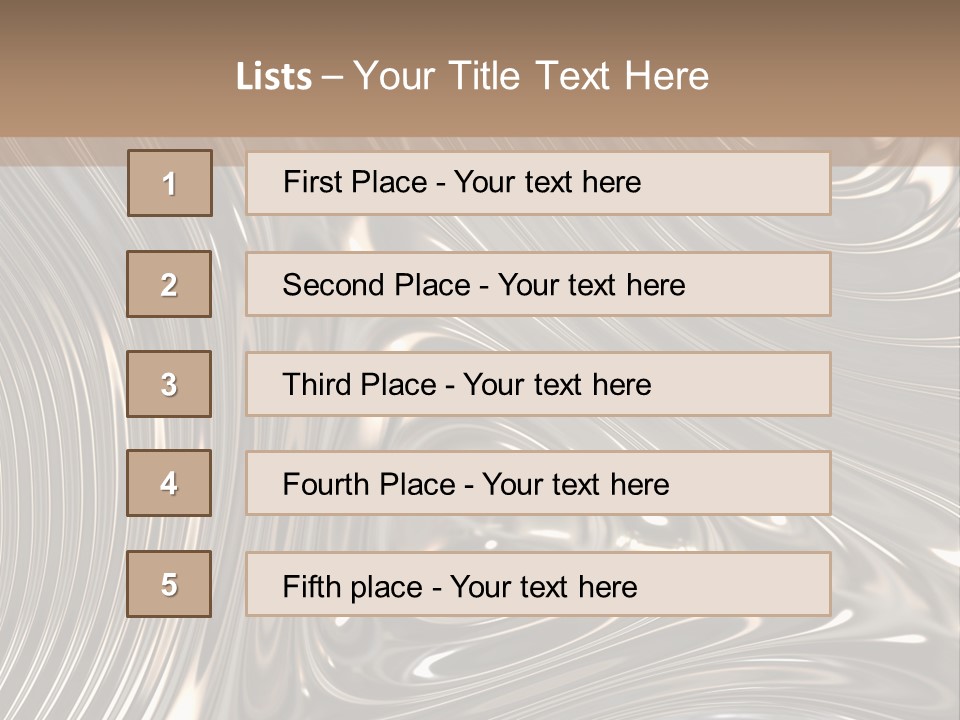Click swirl background below number 5 box
This screenshot has width=960, height=720.
point(169,665)
